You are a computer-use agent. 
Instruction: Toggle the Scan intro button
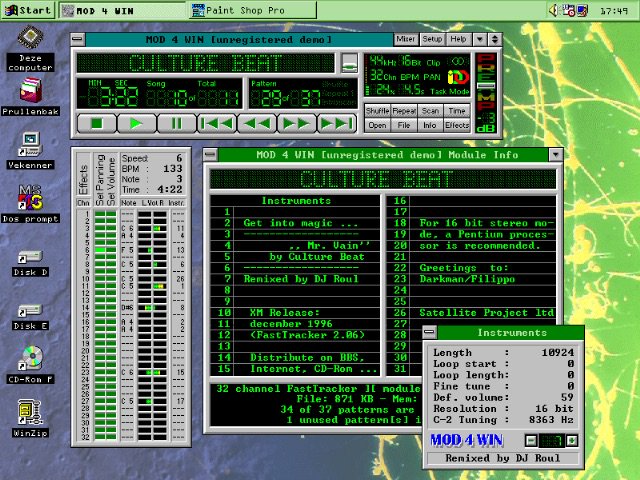click(x=430, y=111)
